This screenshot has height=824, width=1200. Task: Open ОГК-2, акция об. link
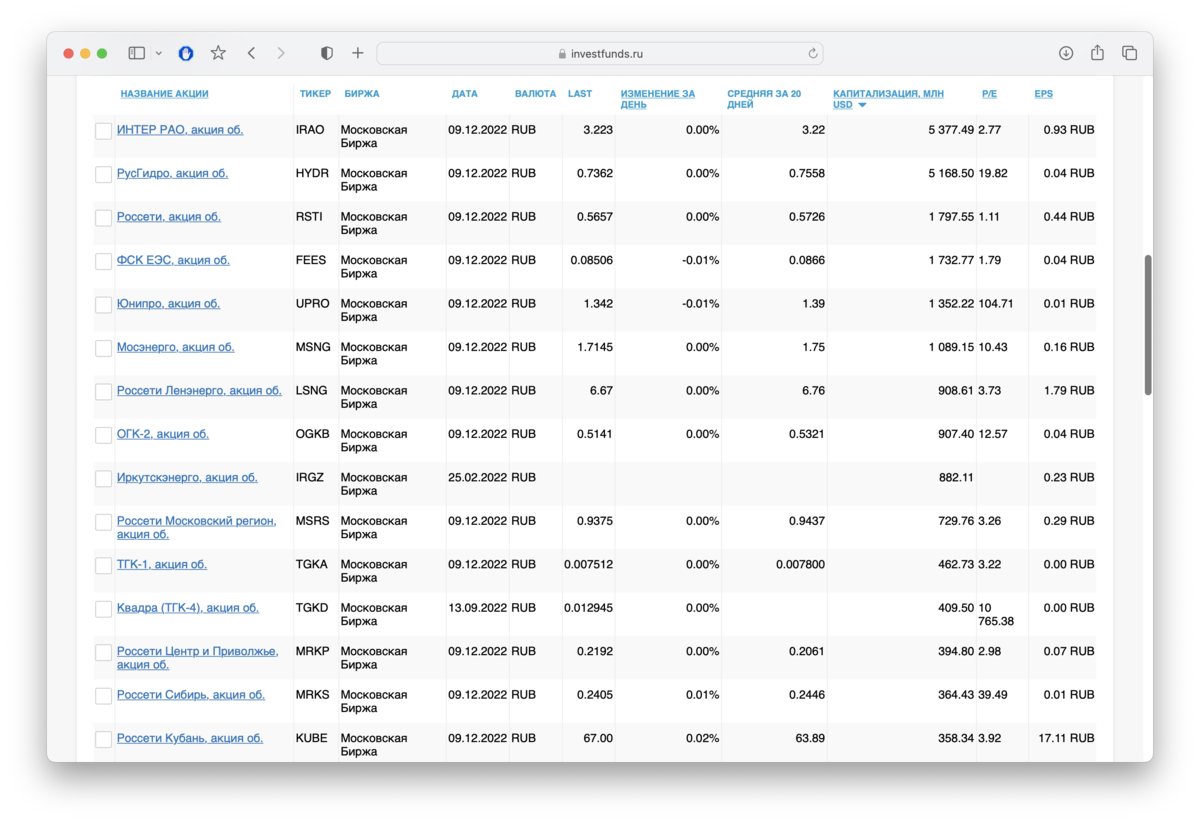click(163, 434)
